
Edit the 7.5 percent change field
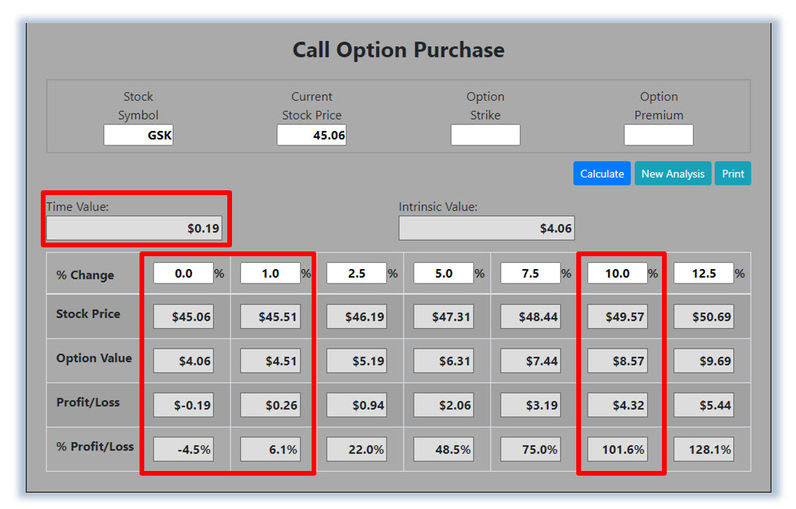(x=530, y=274)
